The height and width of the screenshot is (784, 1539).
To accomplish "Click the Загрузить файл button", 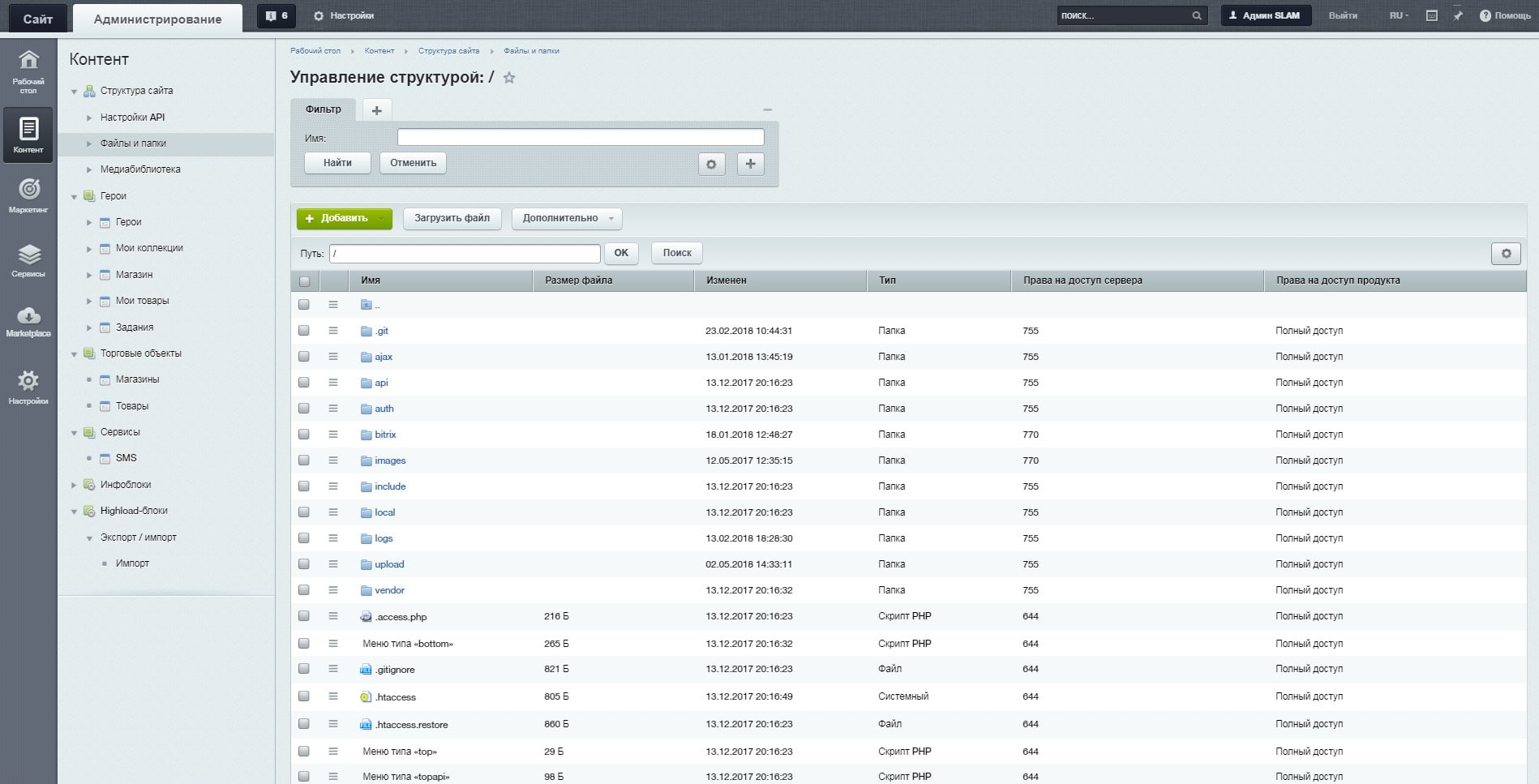I will click(452, 218).
